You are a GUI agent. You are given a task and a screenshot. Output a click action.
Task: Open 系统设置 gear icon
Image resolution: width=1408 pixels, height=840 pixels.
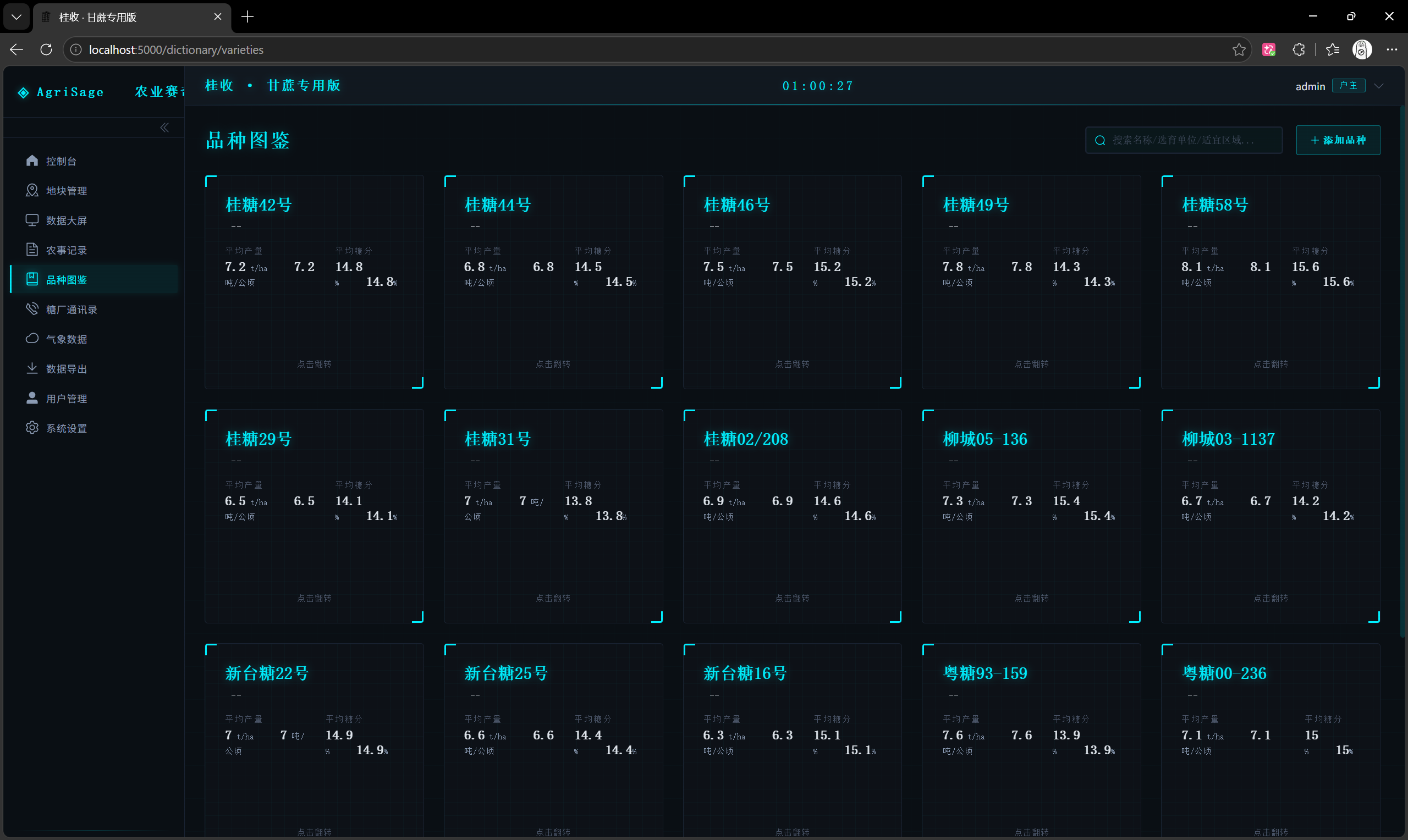pos(32,428)
